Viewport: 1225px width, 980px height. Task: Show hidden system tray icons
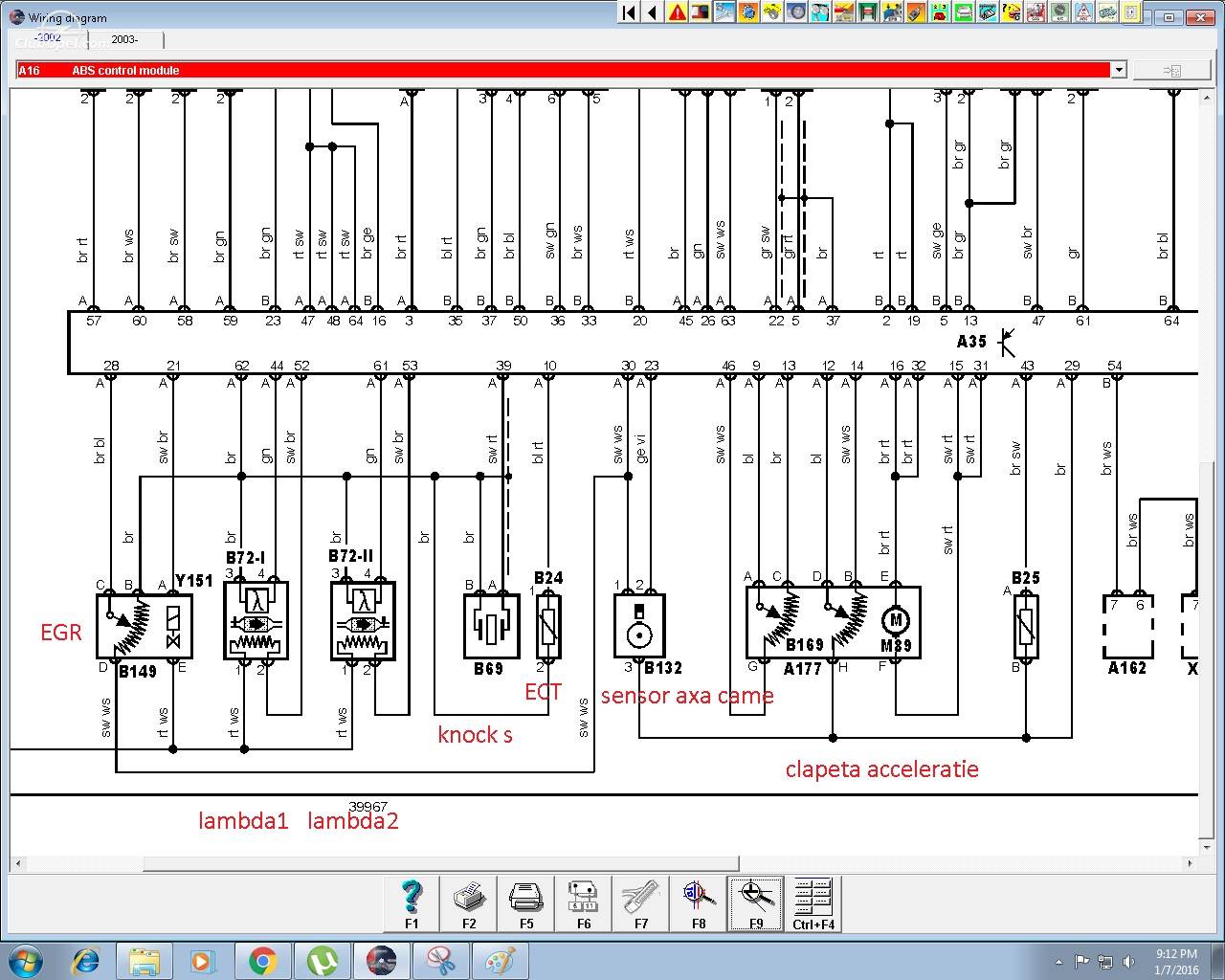point(1059,961)
